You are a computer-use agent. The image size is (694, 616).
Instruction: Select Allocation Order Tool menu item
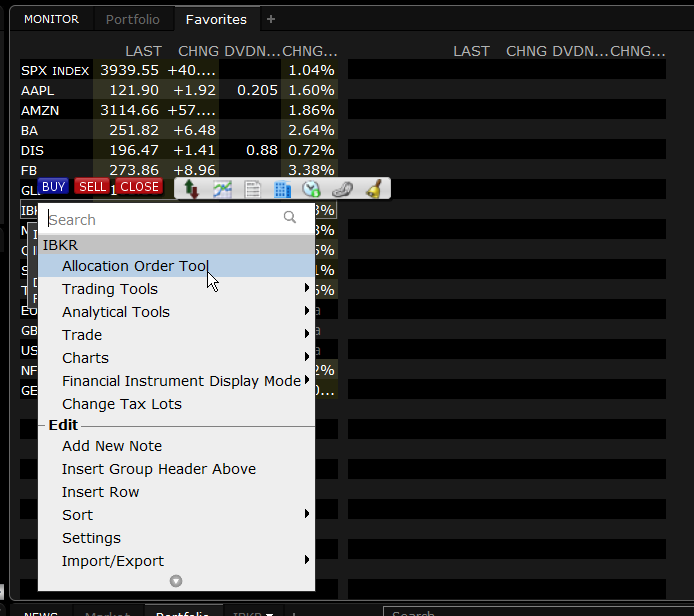[176, 266]
